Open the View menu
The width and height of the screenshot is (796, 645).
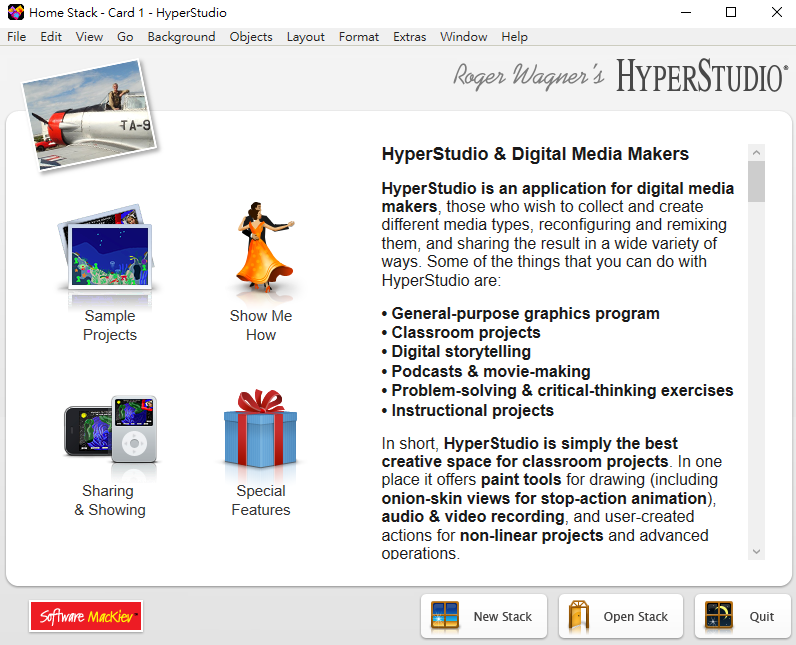pyautogui.click(x=89, y=37)
